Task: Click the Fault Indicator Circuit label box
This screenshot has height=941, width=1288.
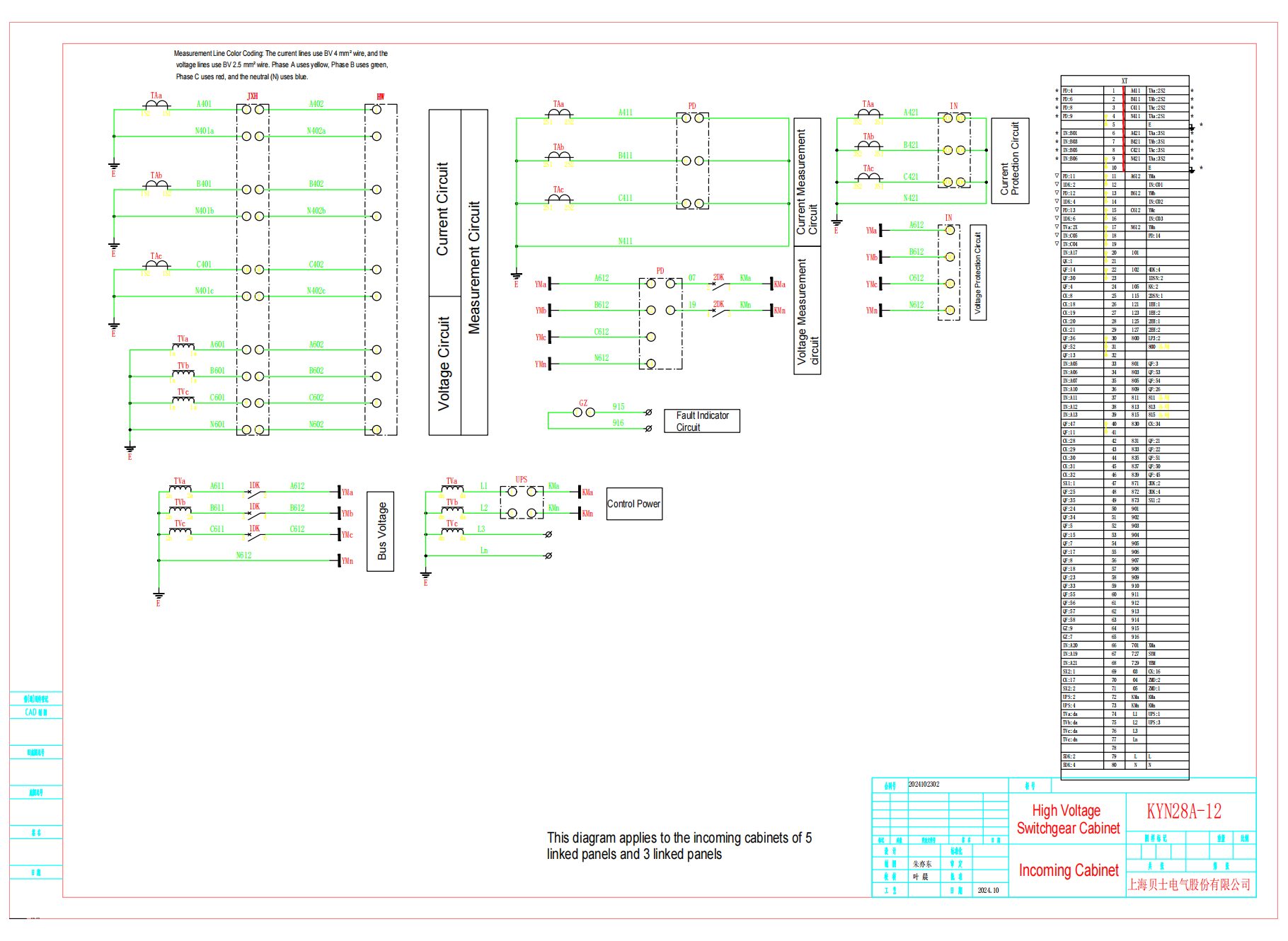Action: click(x=702, y=421)
